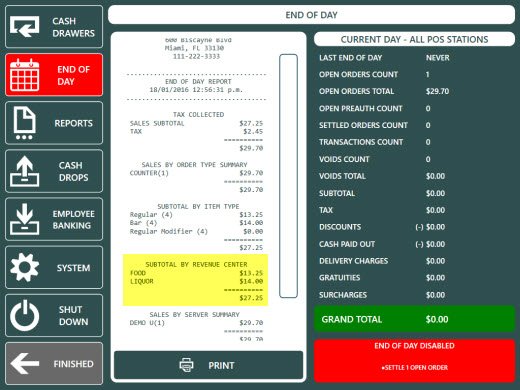520x390 pixels.
Task: Click the Finished back-arrow icon
Action: tap(24, 363)
